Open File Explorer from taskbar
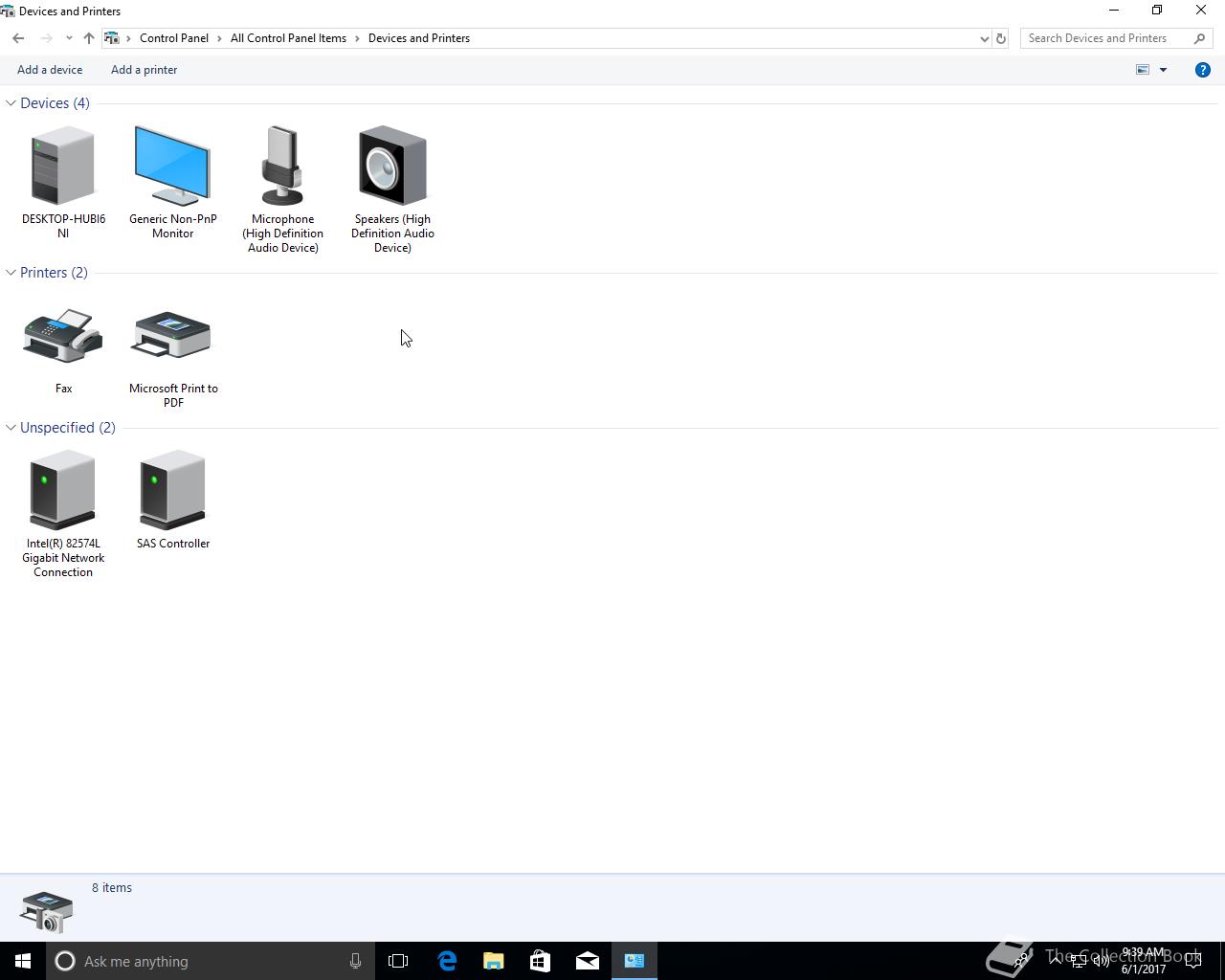 click(x=494, y=961)
